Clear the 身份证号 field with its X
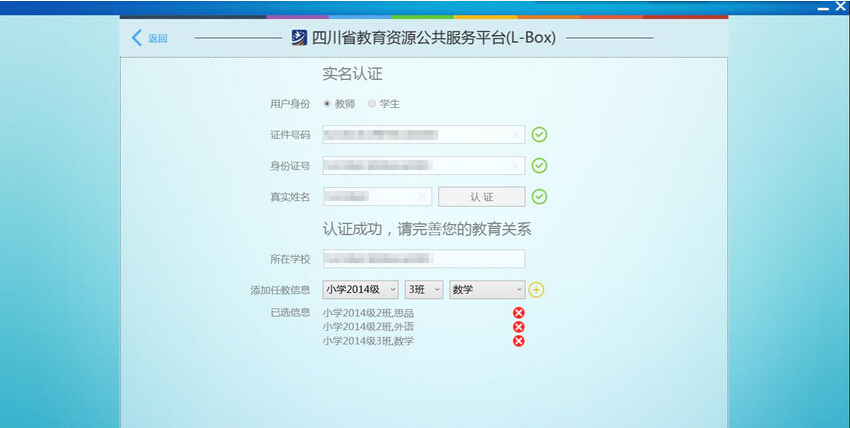850x428 pixels. 515,165
